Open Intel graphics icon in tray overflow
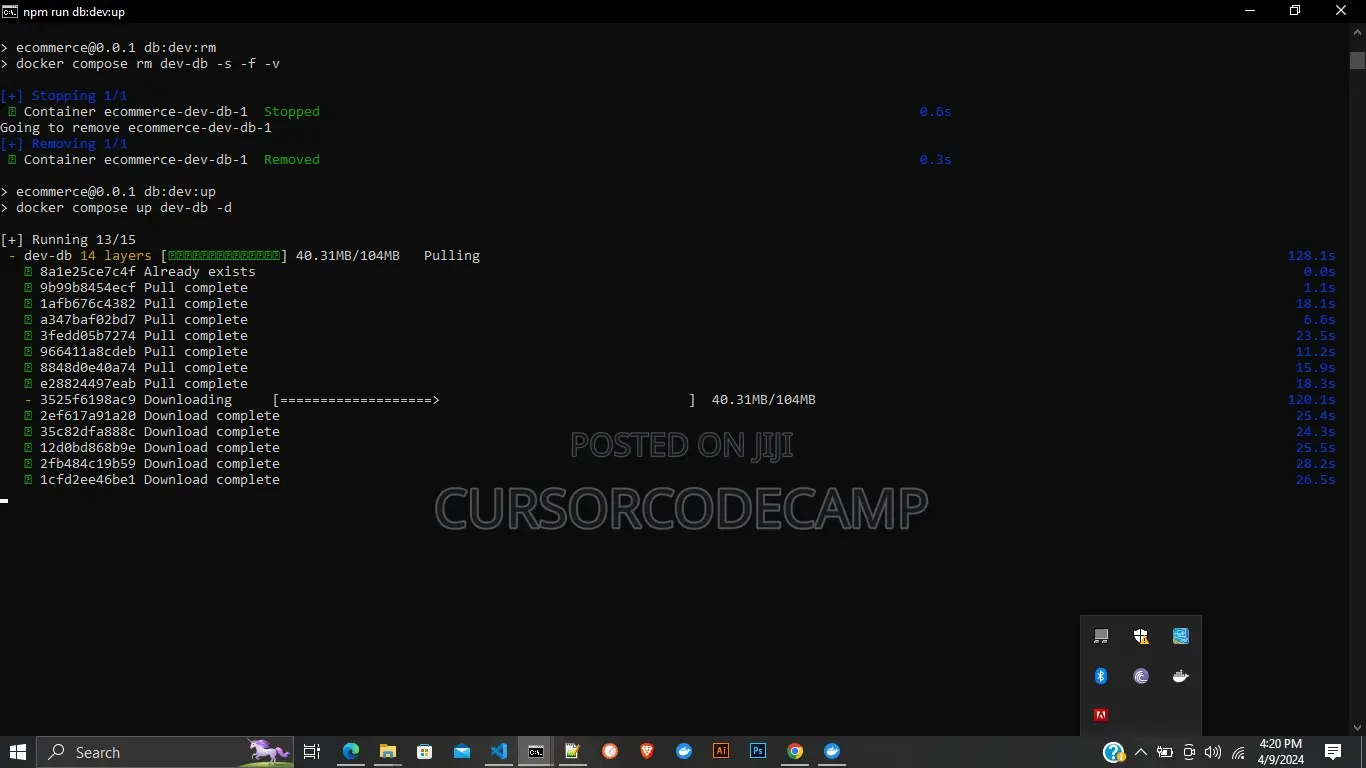Screen dimensions: 1366x768 pos(1181,636)
